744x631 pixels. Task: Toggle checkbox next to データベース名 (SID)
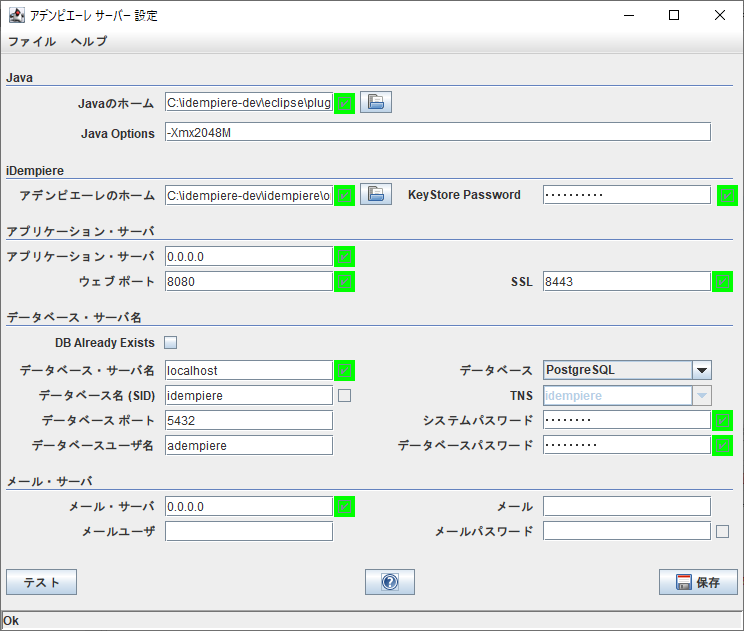(344, 396)
